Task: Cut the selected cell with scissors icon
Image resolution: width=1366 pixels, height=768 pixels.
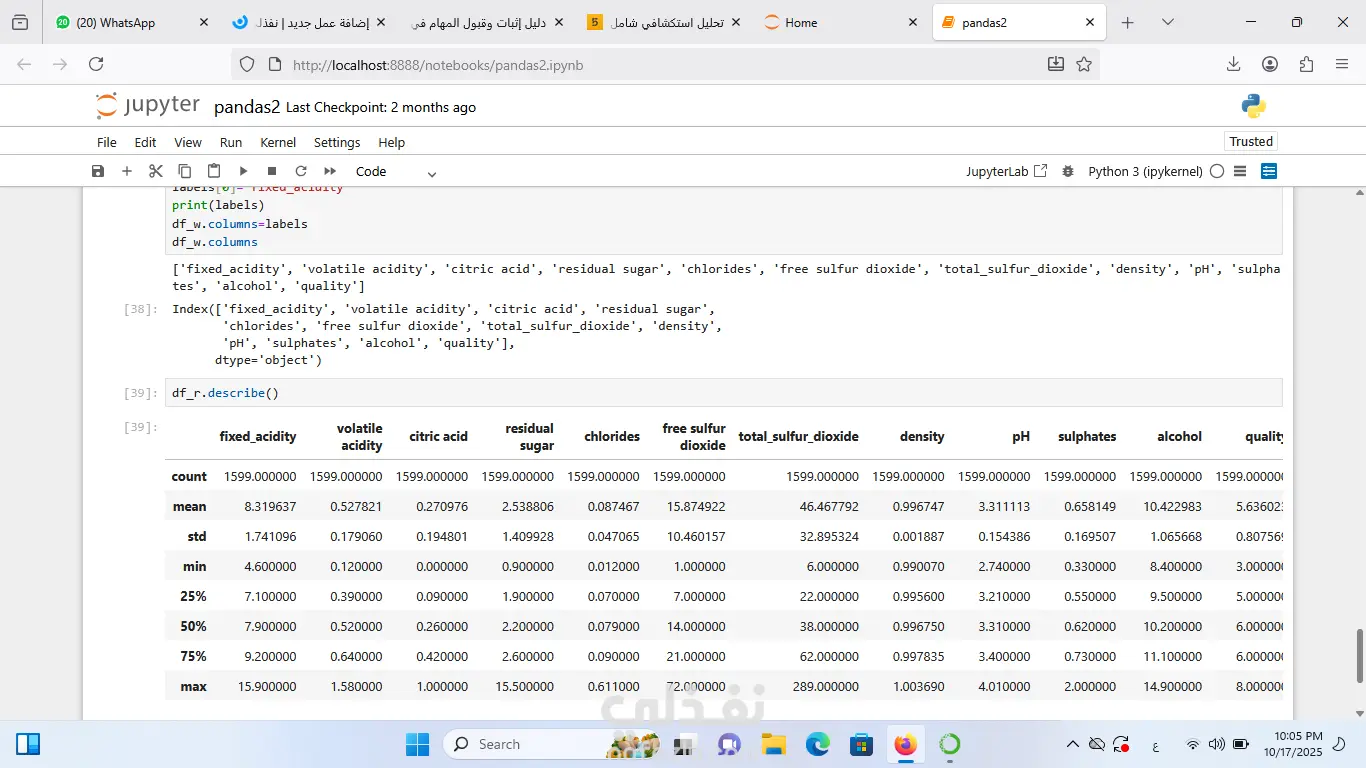Action: [x=156, y=171]
